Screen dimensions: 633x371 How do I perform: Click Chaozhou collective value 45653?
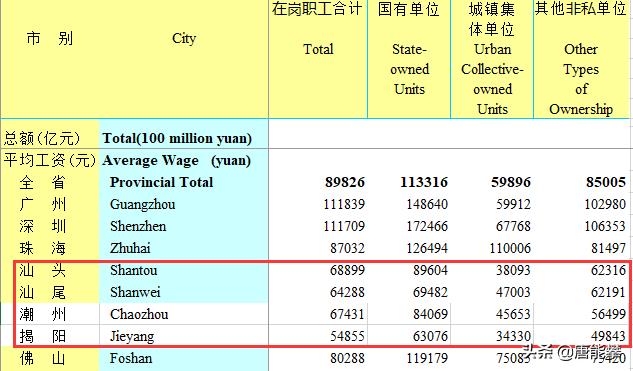pyautogui.click(x=513, y=314)
